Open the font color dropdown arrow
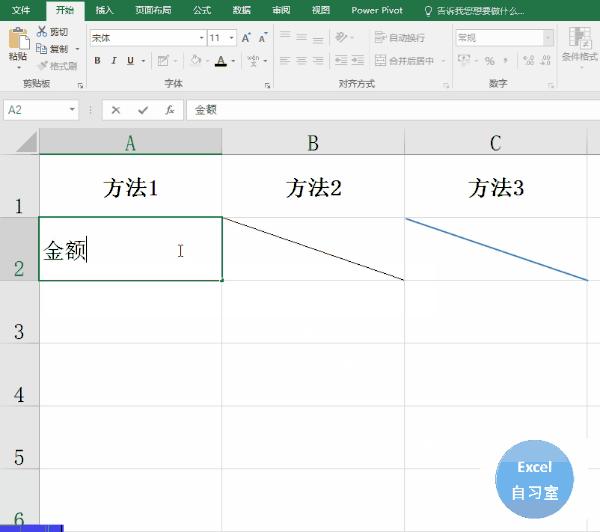The width and height of the screenshot is (600, 532). [x=233, y=60]
